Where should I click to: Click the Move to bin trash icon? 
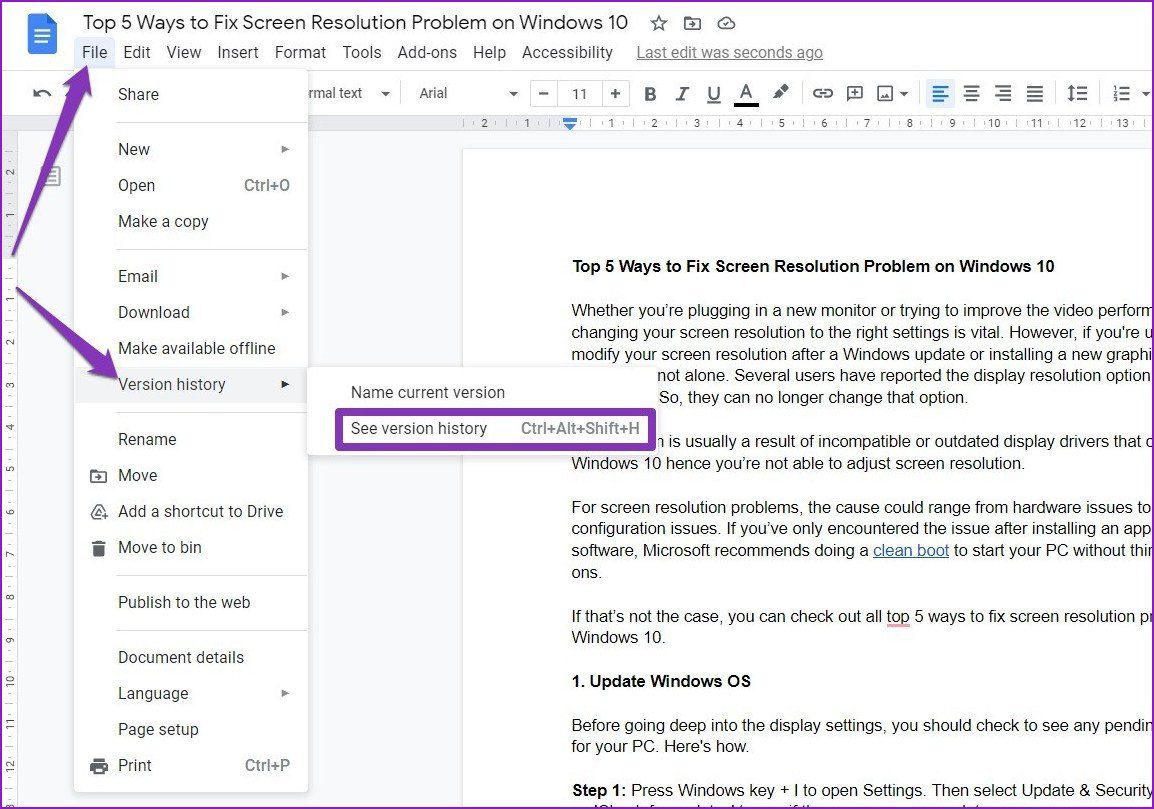click(98, 548)
